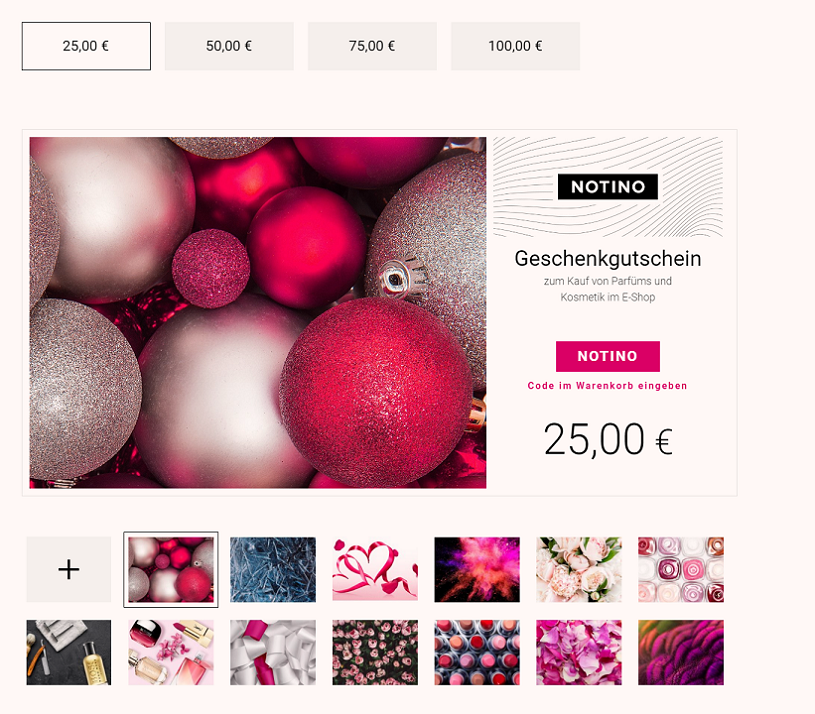
Task: Select the pink flower petals design
Action: tap(579, 652)
